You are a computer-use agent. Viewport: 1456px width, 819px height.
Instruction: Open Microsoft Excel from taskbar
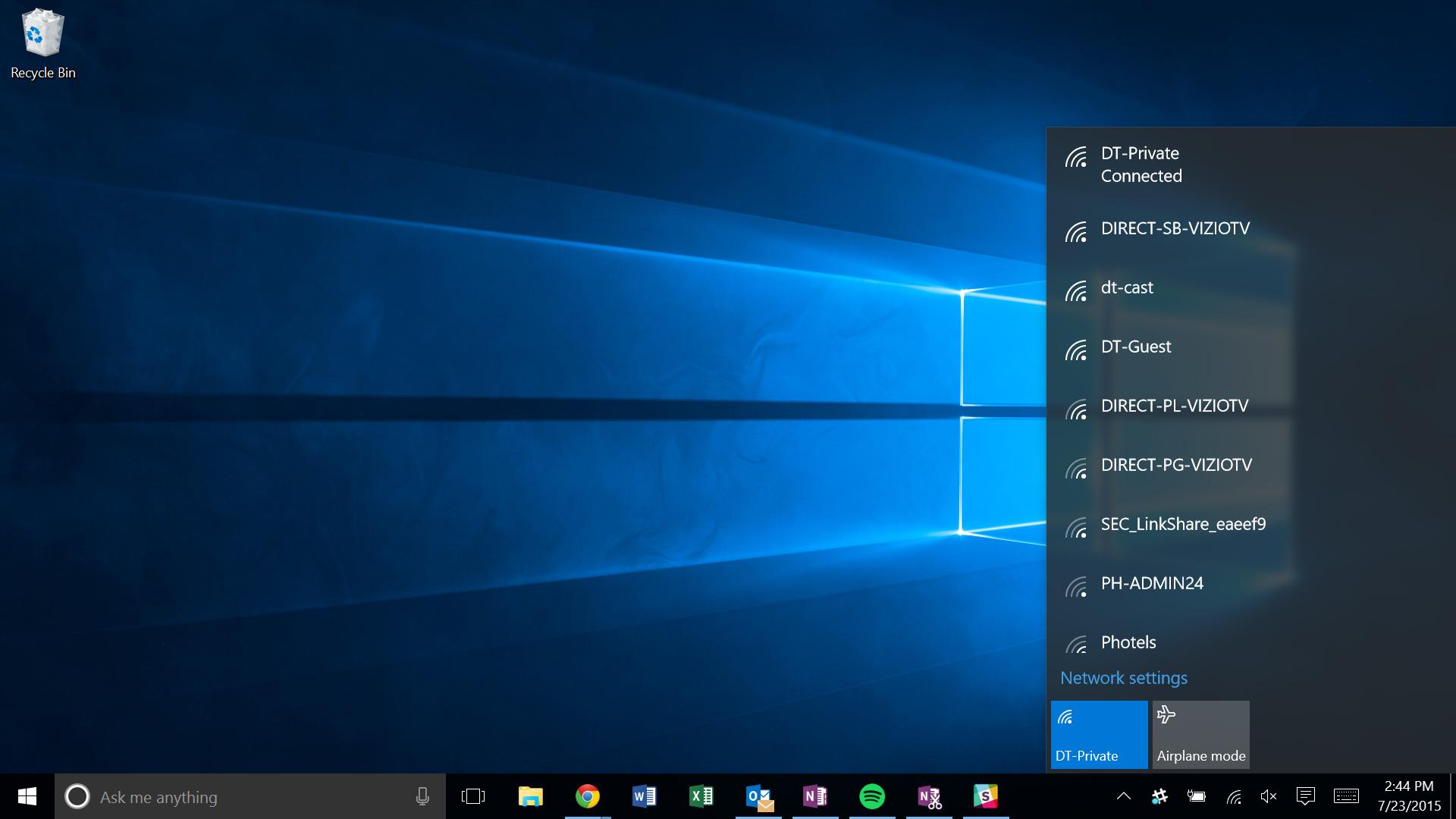pos(701,796)
